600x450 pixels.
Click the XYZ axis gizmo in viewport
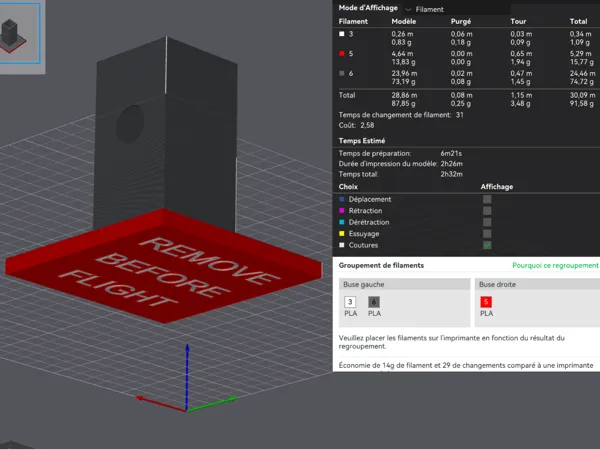(187, 379)
